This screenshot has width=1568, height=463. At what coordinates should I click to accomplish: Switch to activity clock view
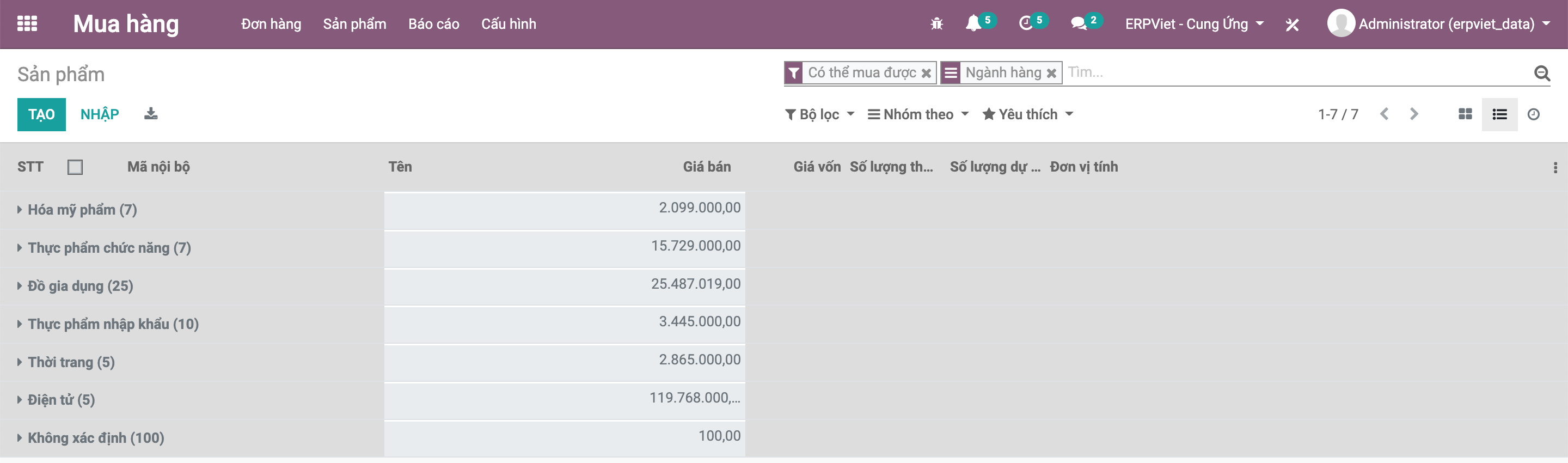coord(1533,114)
